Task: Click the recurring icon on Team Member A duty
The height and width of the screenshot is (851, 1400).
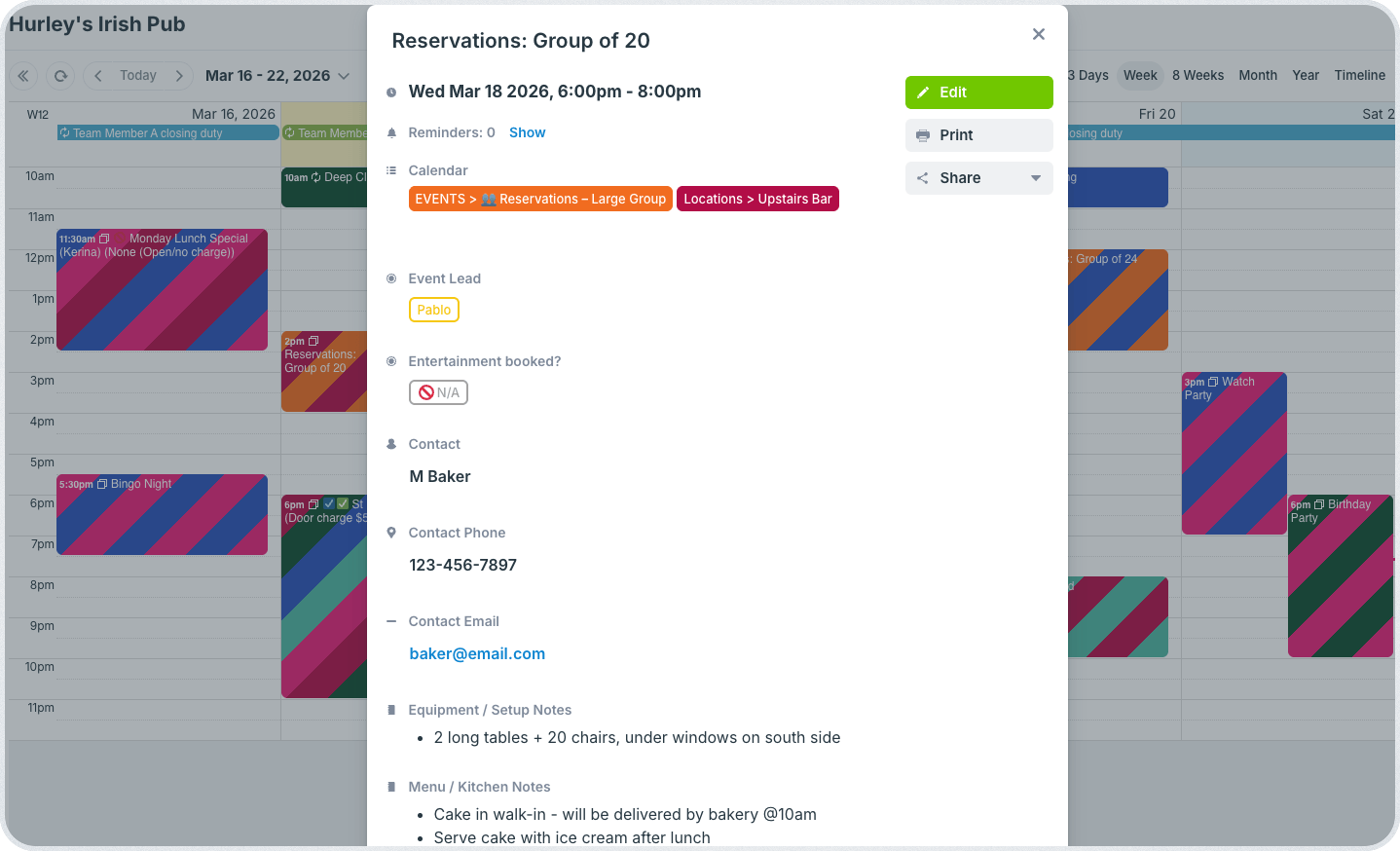Action: point(64,133)
